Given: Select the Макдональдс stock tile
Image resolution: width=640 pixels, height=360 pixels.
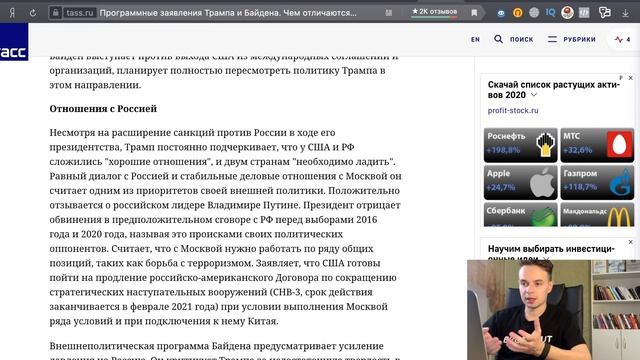Looking at the screenshot, I should click(597, 215).
